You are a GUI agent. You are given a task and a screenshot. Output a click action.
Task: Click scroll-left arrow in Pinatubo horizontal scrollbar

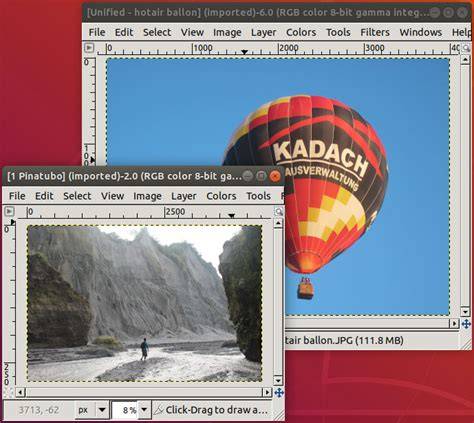point(20,392)
